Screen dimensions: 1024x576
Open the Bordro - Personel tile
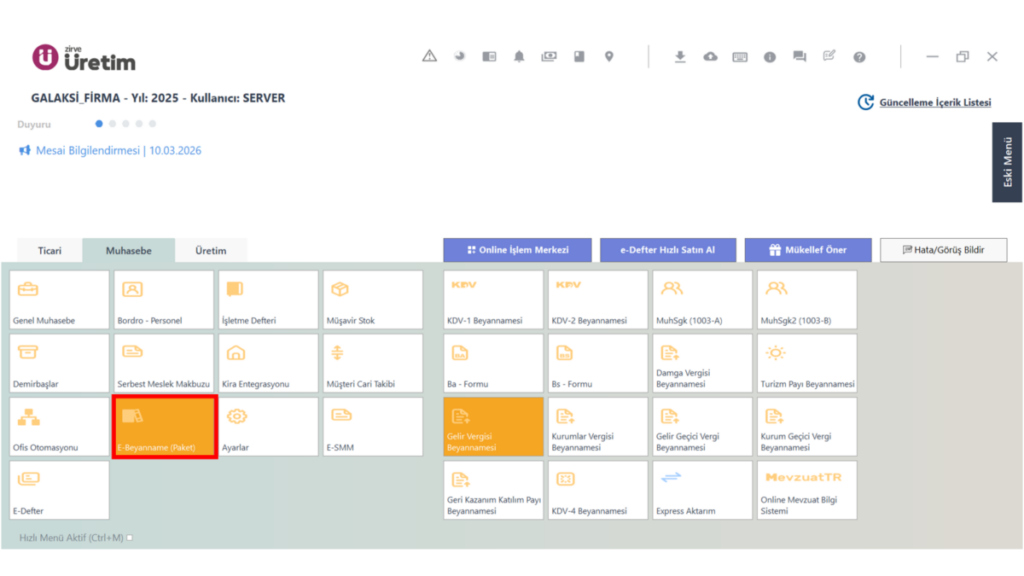click(164, 300)
